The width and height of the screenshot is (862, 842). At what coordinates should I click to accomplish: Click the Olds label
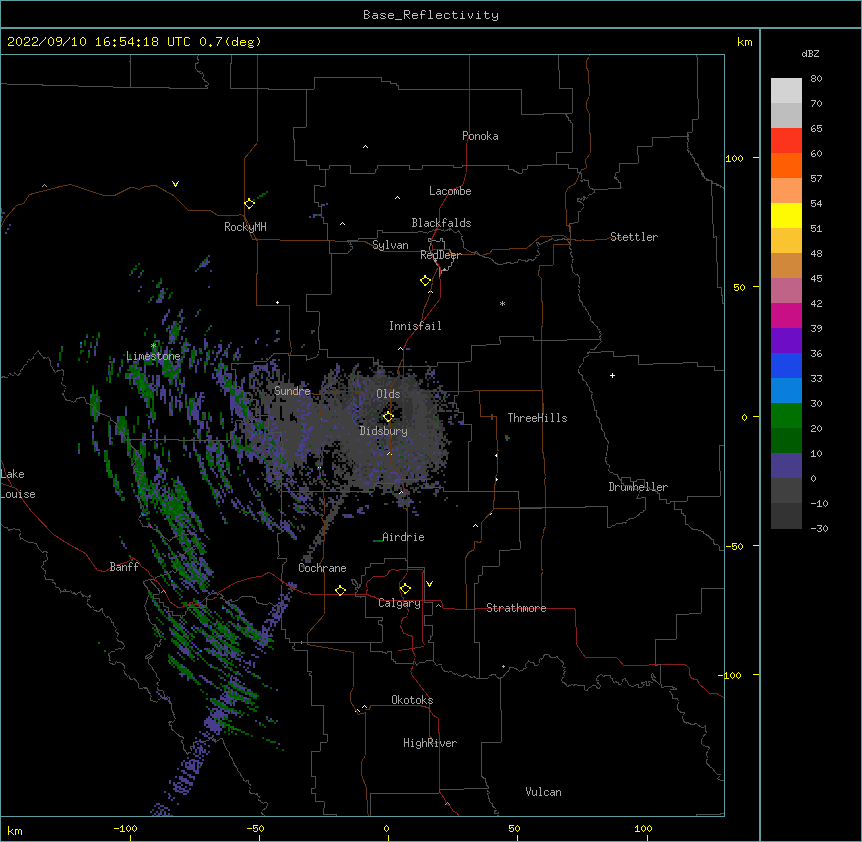tap(388, 394)
